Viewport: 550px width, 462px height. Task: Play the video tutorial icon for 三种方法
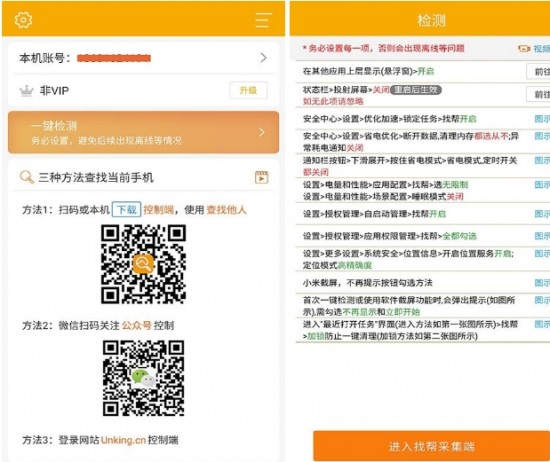pos(261,178)
